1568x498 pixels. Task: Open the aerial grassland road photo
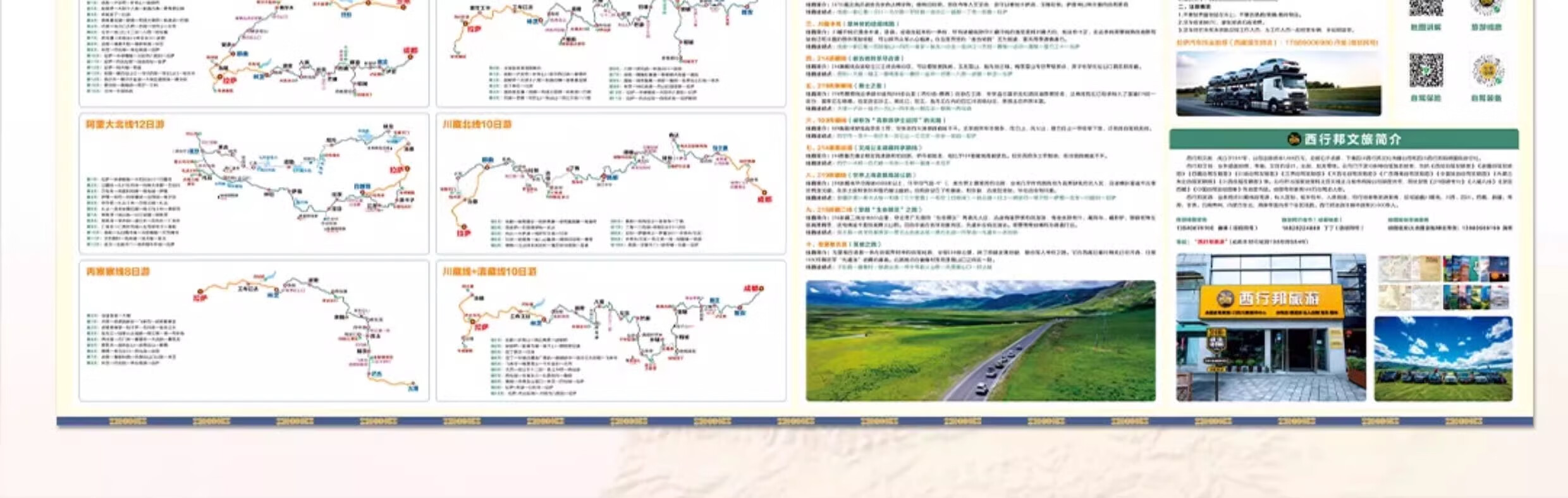point(981,341)
